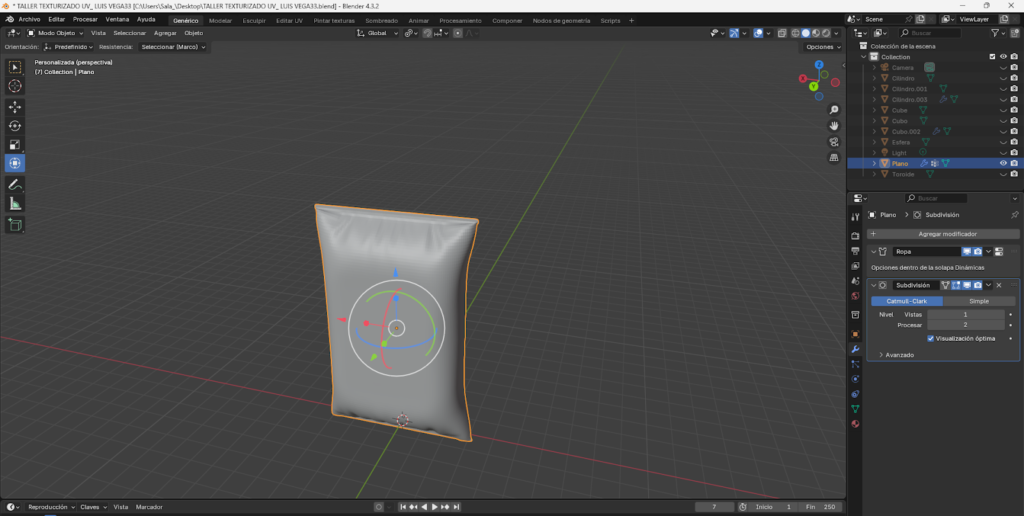Expand the Cilindro.003 tree item
This screenshot has width=1024, height=516.
point(874,99)
